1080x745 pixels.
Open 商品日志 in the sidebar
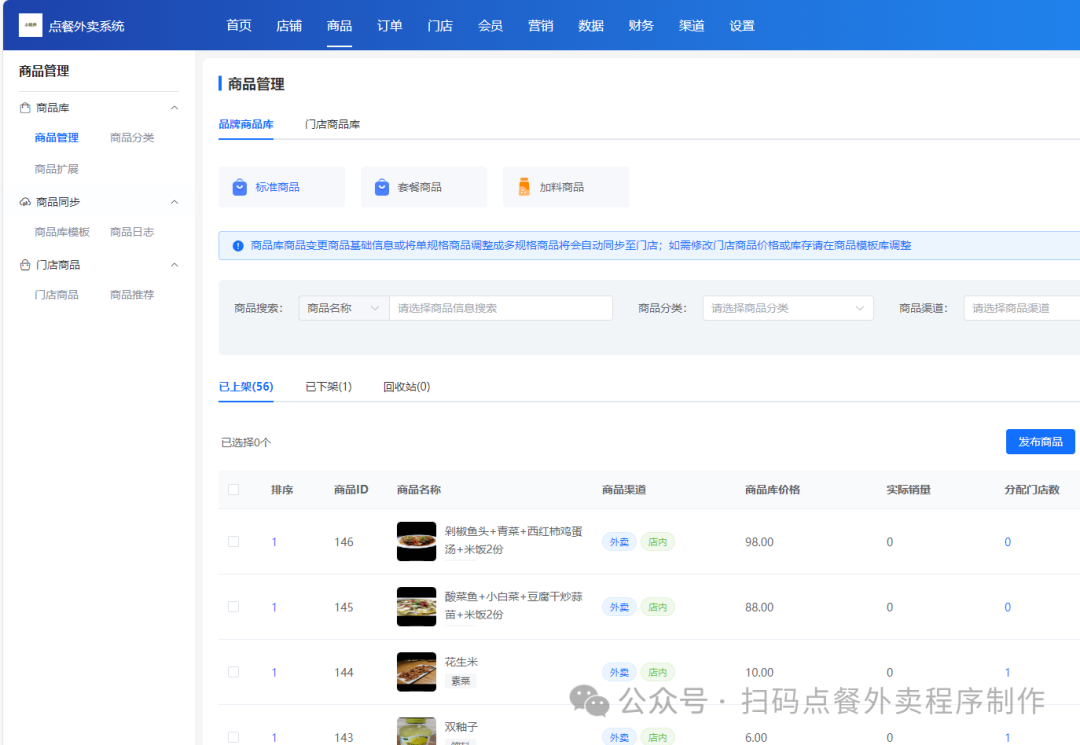click(x=132, y=232)
